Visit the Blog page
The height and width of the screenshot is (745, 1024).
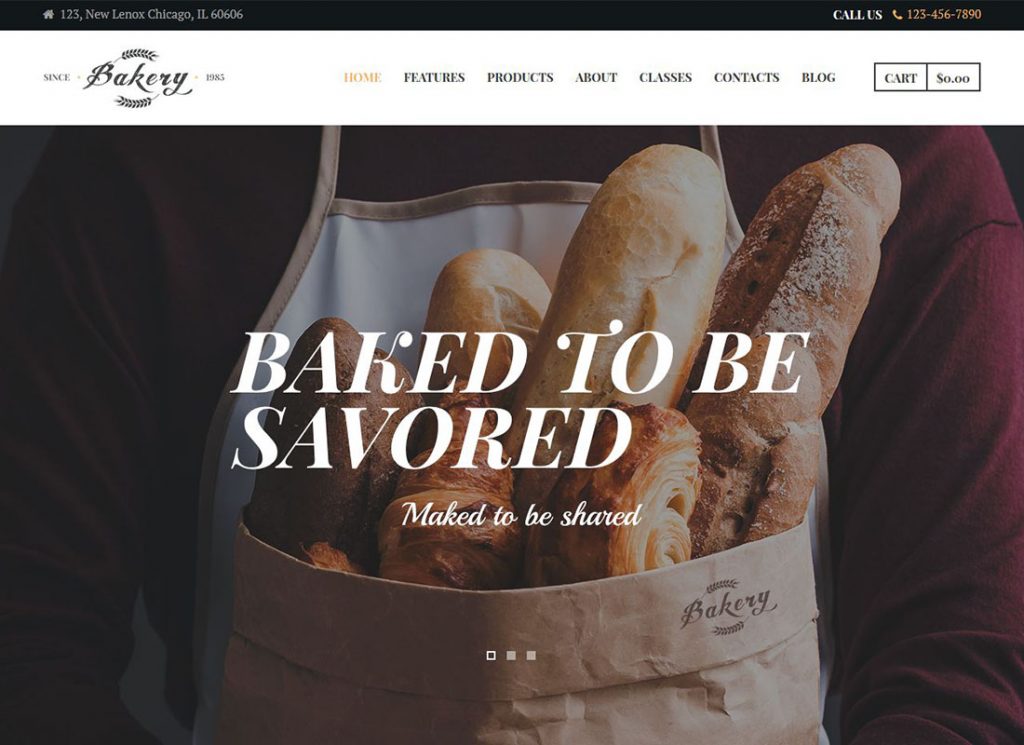pos(818,78)
